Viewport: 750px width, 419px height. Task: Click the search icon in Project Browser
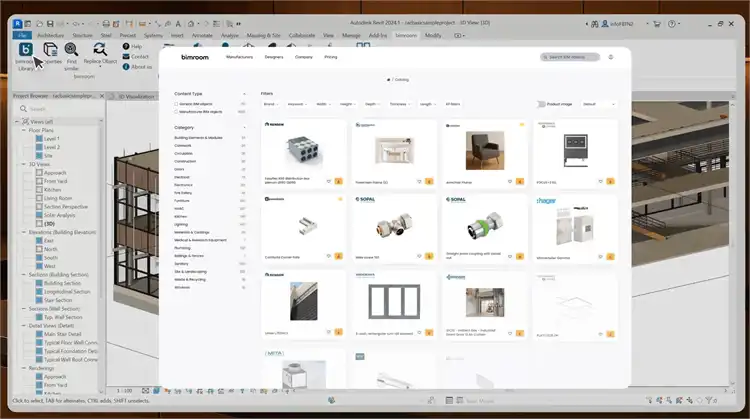coord(23,109)
